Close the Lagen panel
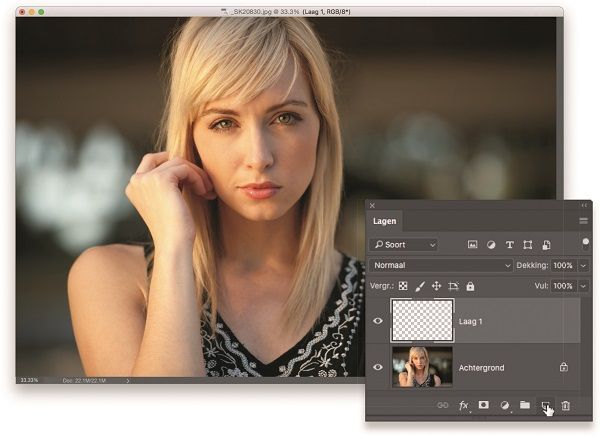The height and width of the screenshot is (436, 600). pos(372,206)
